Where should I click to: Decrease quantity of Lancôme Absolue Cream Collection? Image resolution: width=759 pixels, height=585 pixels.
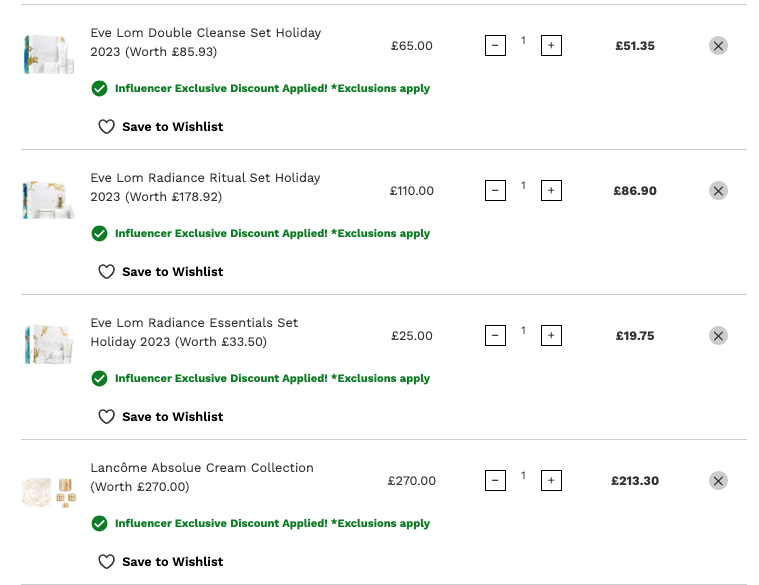point(495,480)
